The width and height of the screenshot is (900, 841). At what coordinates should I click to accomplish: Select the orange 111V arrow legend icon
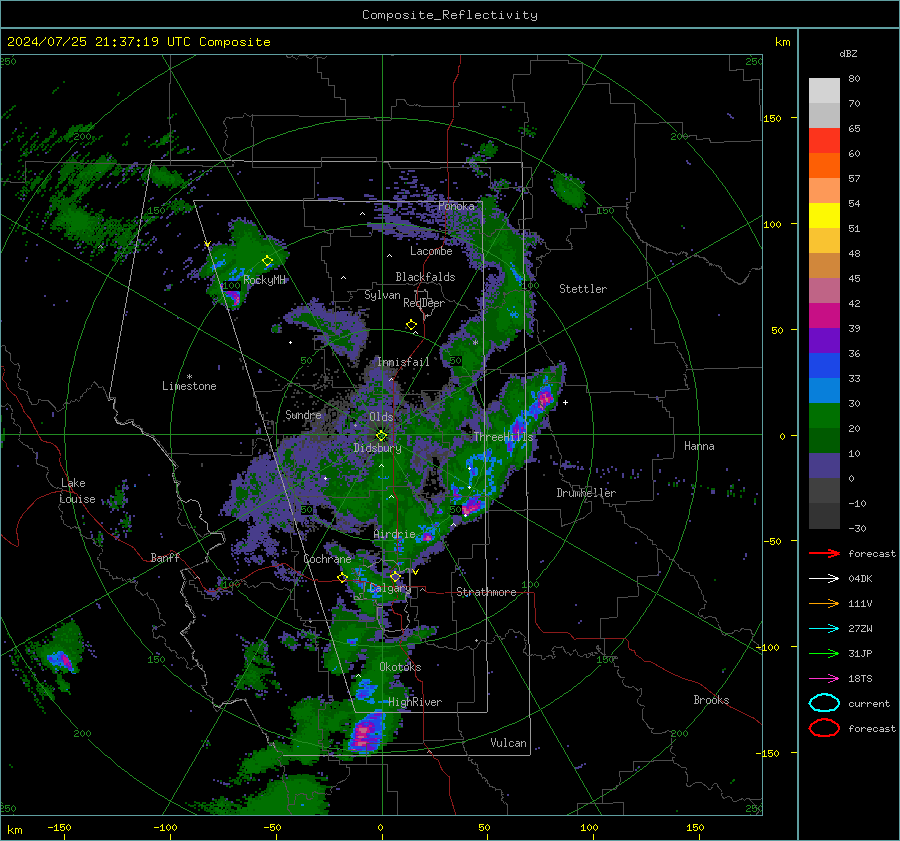click(x=824, y=603)
